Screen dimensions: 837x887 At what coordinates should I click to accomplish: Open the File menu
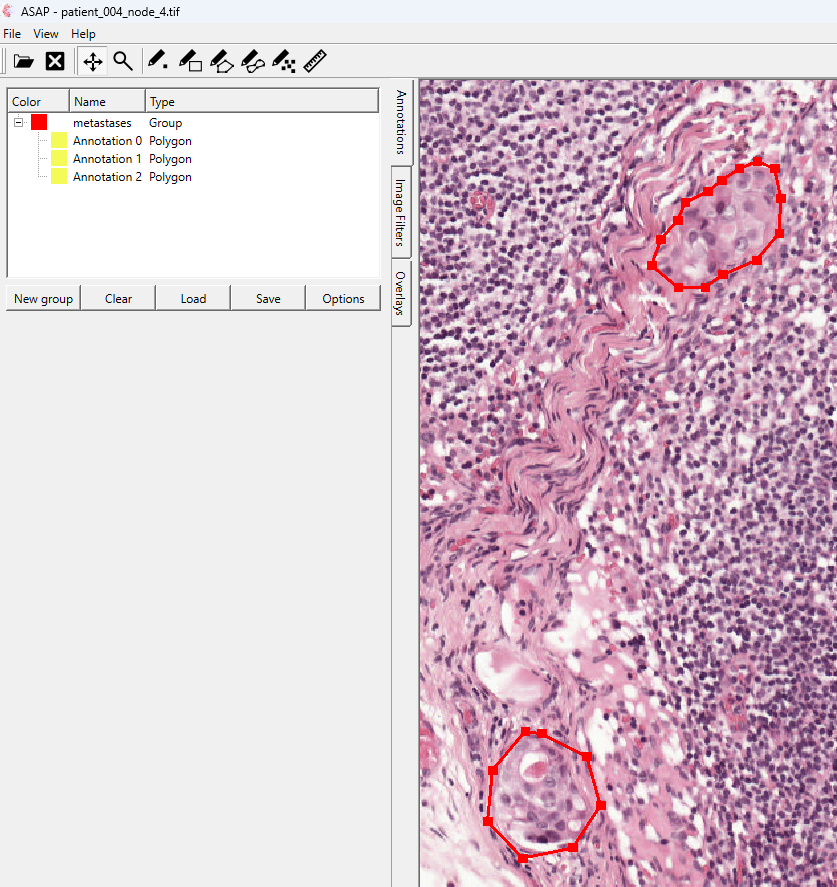point(12,34)
